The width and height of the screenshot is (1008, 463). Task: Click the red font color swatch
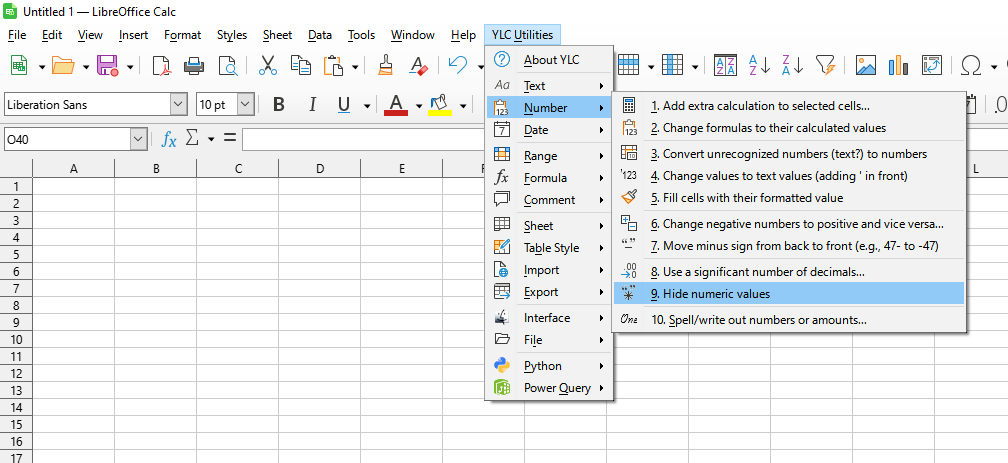click(396, 105)
